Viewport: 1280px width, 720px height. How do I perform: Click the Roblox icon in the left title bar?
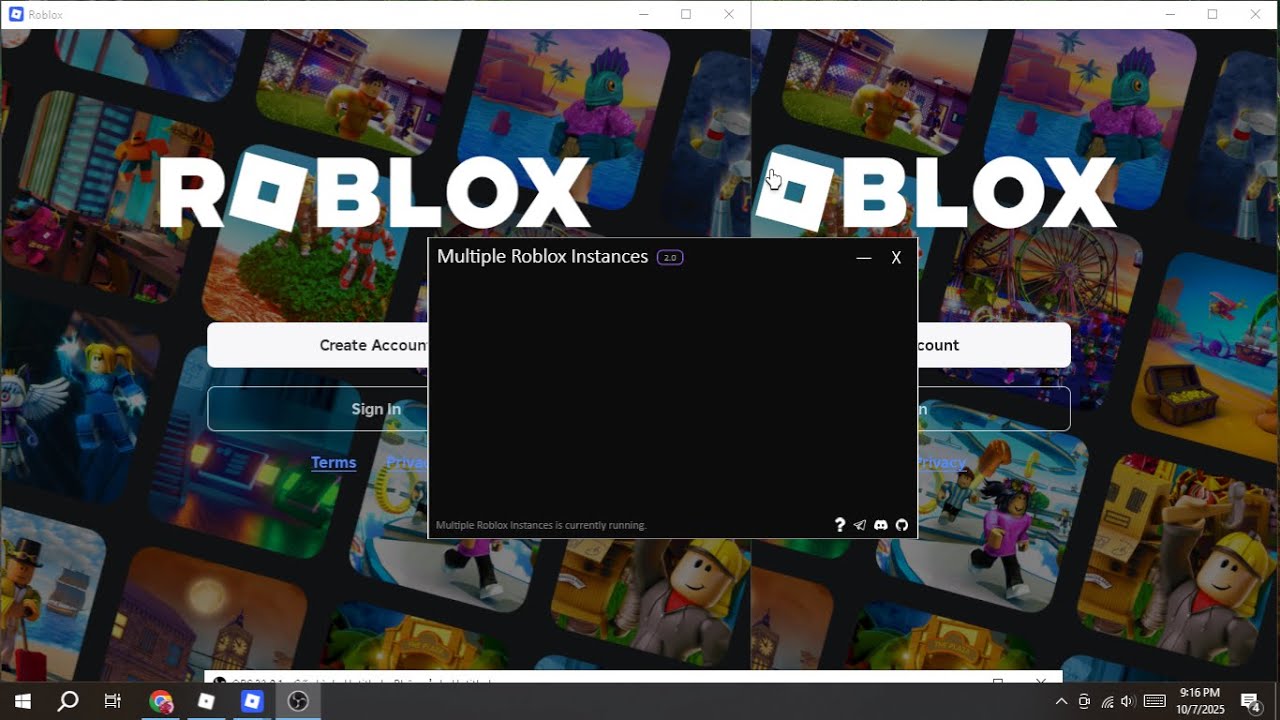(x=16, y=14)
